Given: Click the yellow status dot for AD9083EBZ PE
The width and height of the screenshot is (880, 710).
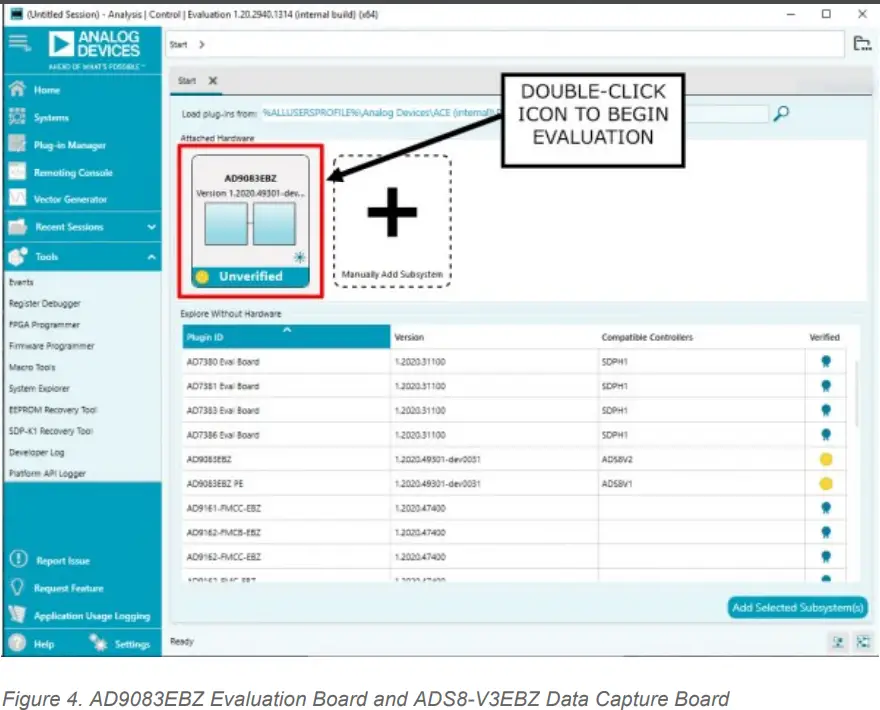Looking at the screenshot, I should point(826,482).
